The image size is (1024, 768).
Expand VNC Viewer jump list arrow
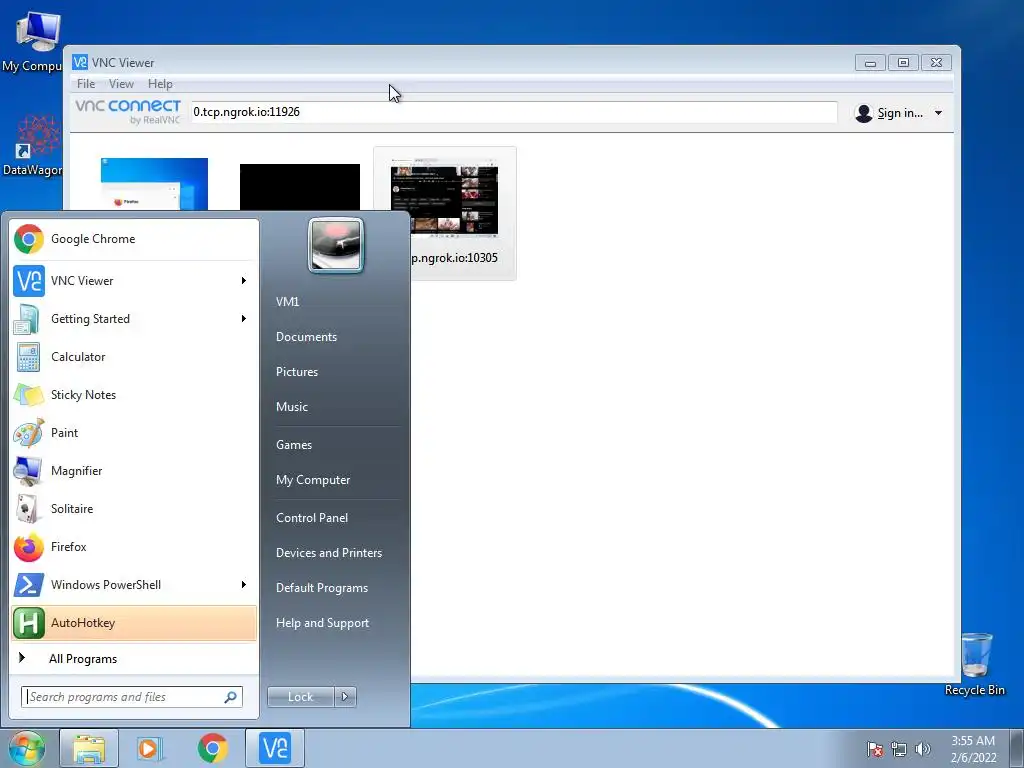[x=244, y=281]
